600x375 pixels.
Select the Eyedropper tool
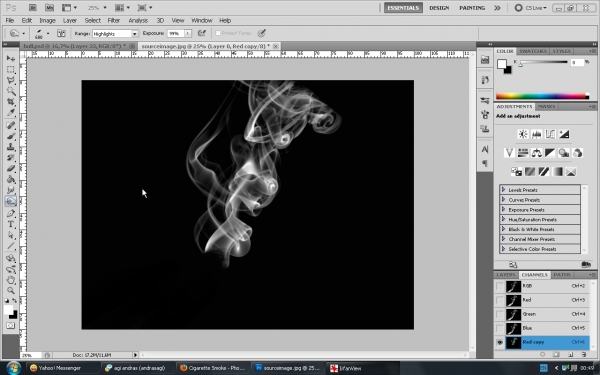[x=11, y=112]
